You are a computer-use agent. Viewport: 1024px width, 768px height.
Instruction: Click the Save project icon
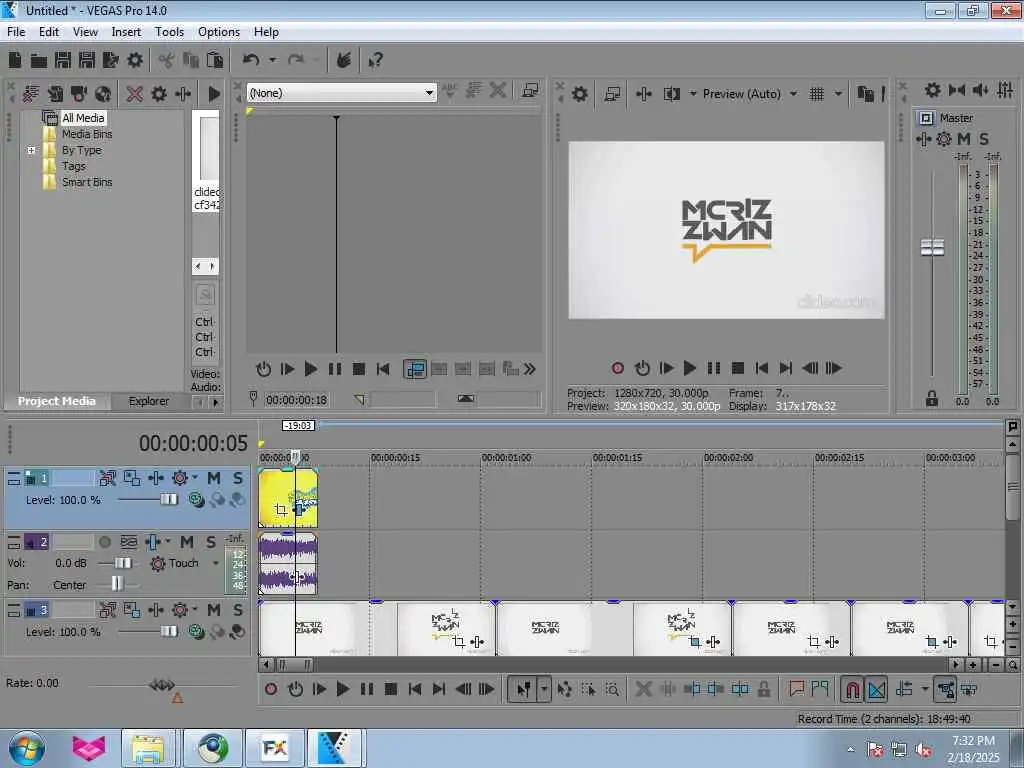[x=63, y=60]
